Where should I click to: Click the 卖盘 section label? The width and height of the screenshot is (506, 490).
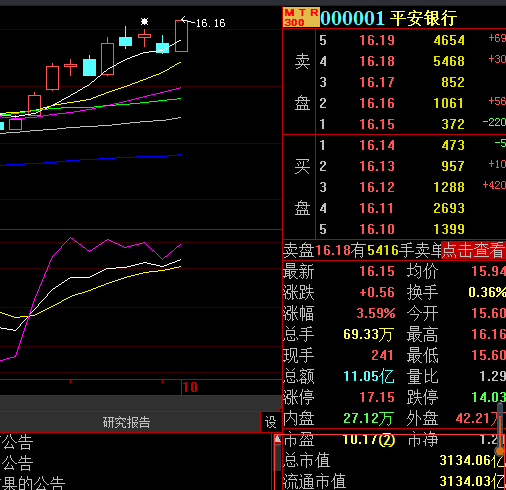[302, 82]
